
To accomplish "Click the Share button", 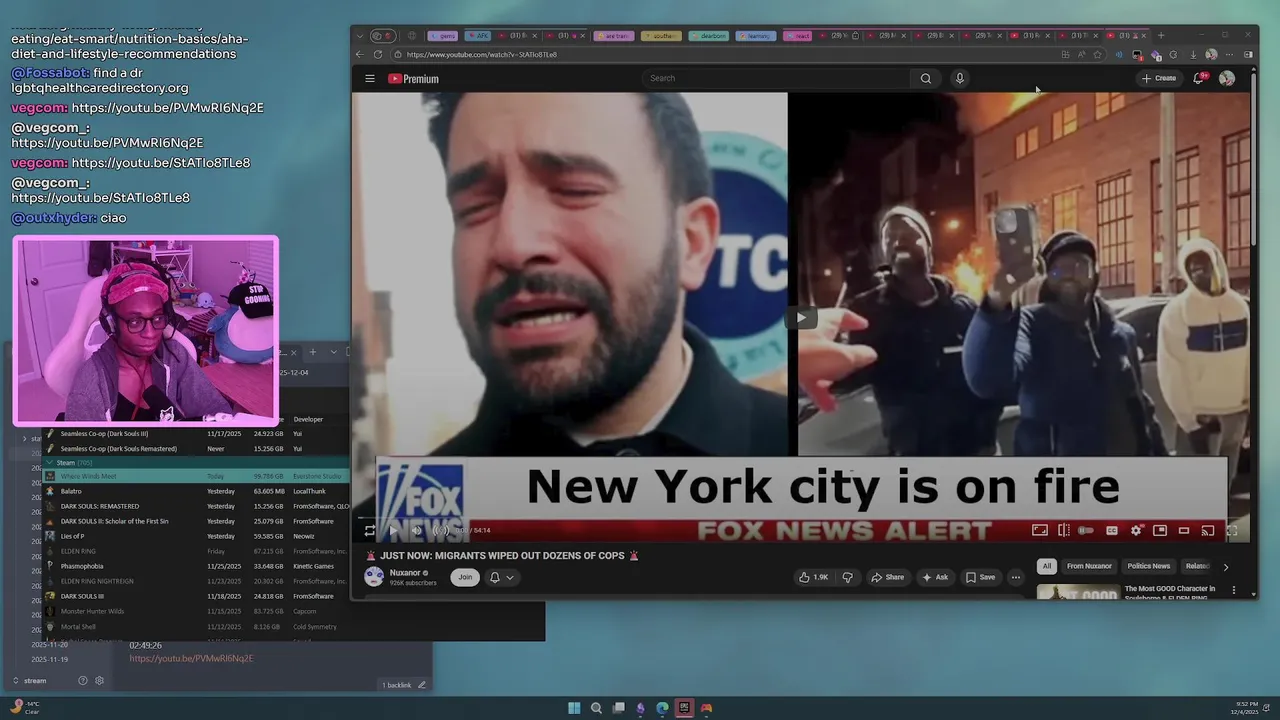I will (887, 577).
